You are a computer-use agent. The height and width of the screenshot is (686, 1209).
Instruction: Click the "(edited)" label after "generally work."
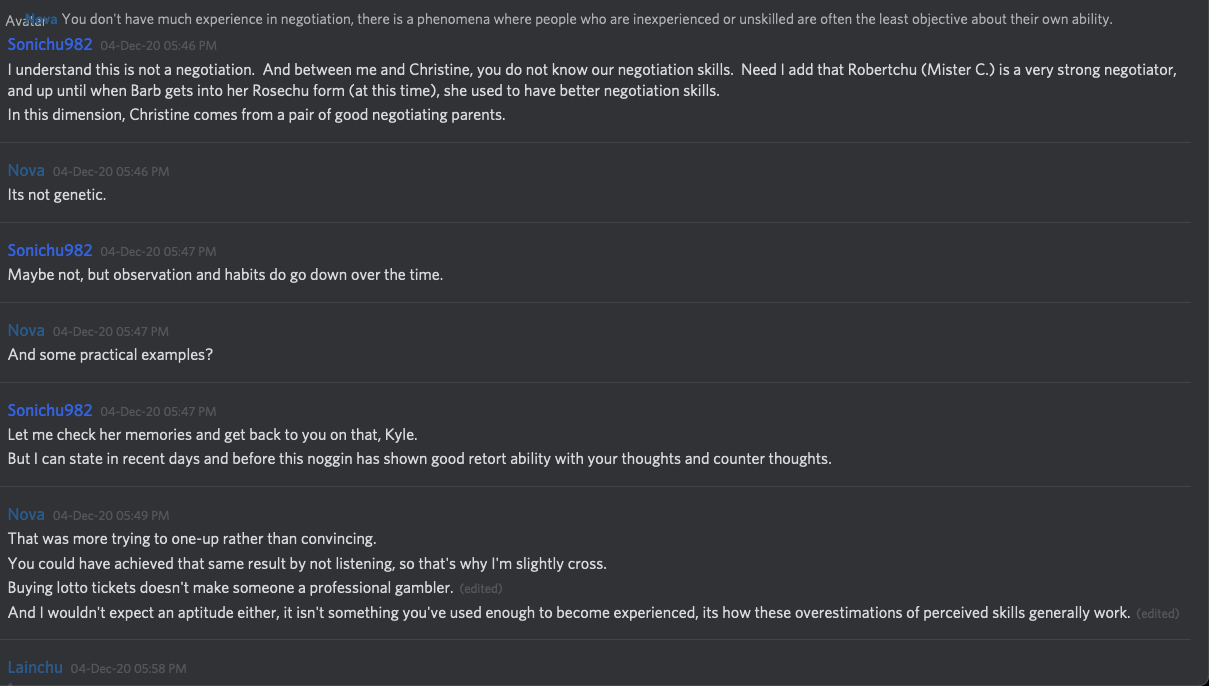coord(1157,613)
